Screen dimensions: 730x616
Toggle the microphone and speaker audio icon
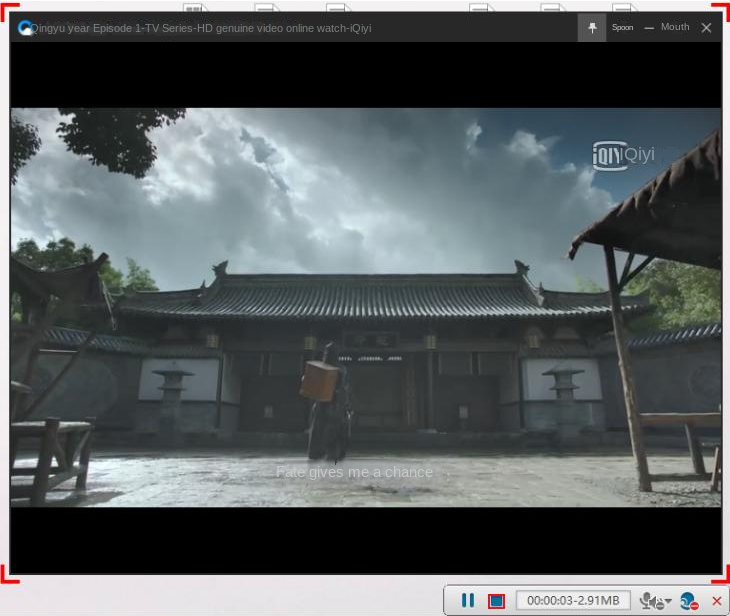[650, 600]
